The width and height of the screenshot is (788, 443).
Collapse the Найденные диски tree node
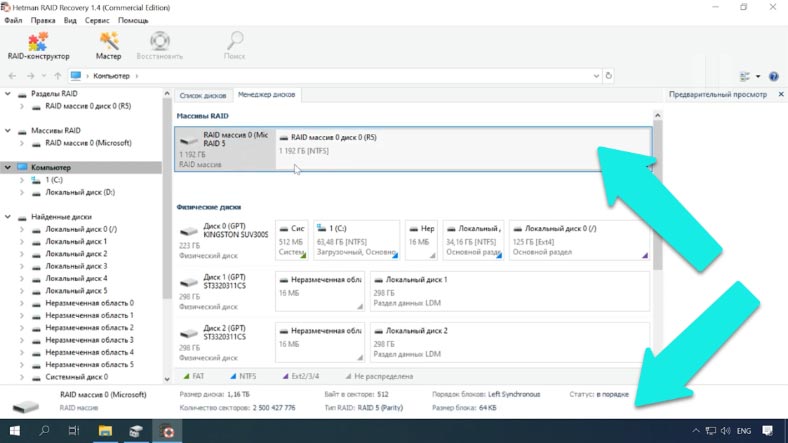click(x=8, y=217)
